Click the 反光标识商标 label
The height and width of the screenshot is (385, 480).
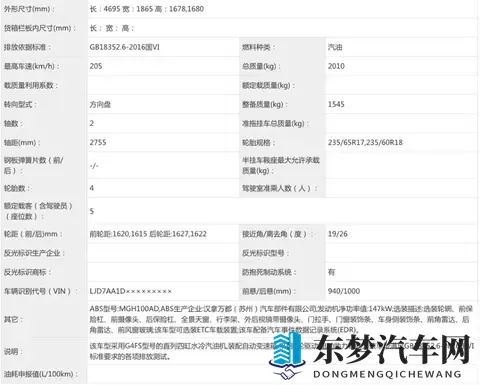point(27,272)
